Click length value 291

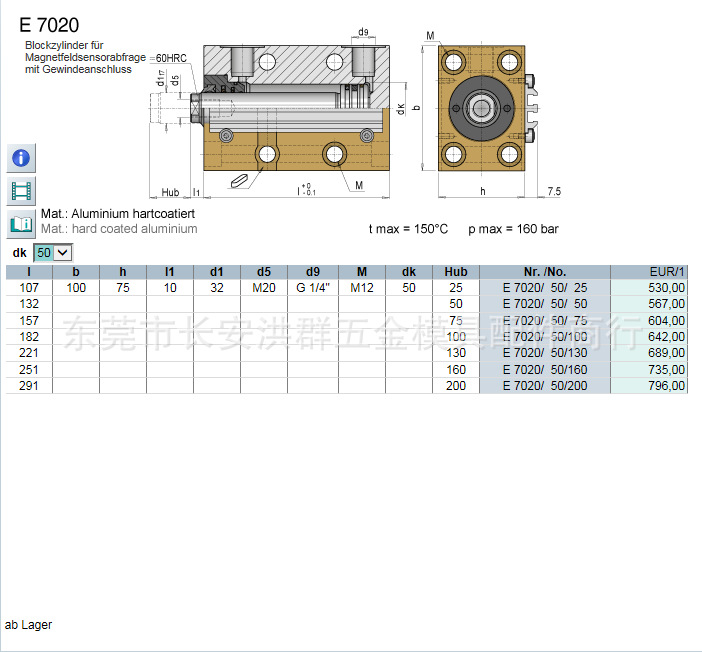[x=29, y=386]
